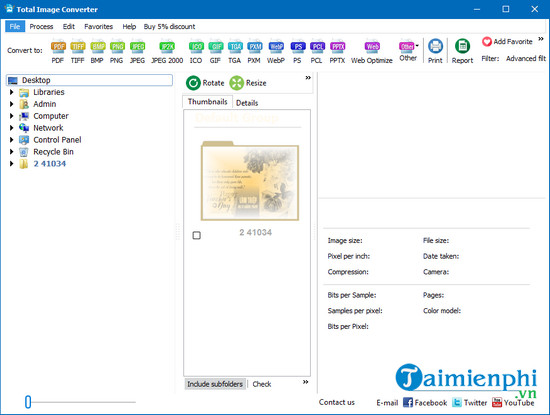Choose the GIF output icon
The width and height of the screenshot is (550, 415).
215,51
